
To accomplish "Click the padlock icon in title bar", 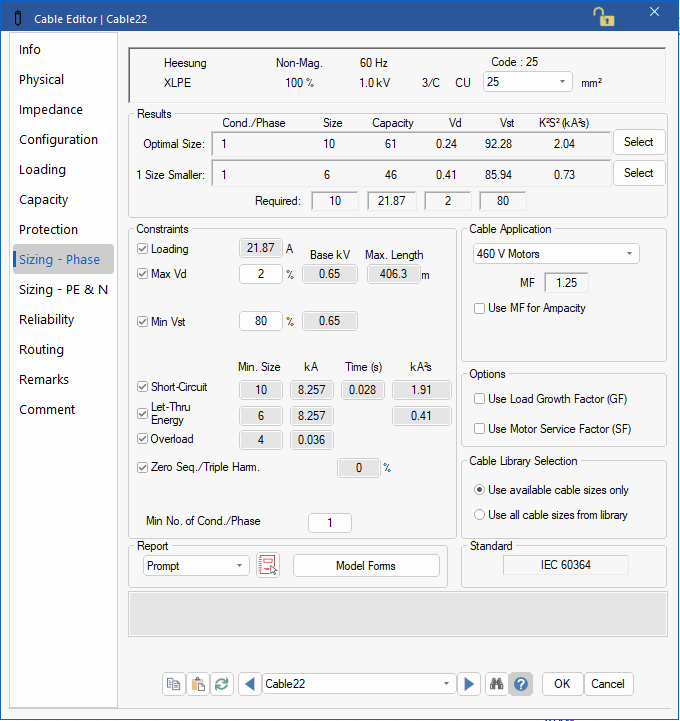I will click(x=603, y=15).
